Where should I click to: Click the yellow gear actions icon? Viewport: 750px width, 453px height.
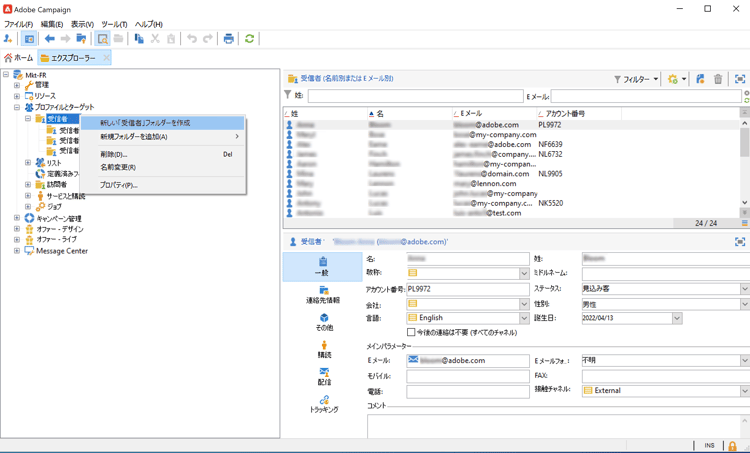673,79
